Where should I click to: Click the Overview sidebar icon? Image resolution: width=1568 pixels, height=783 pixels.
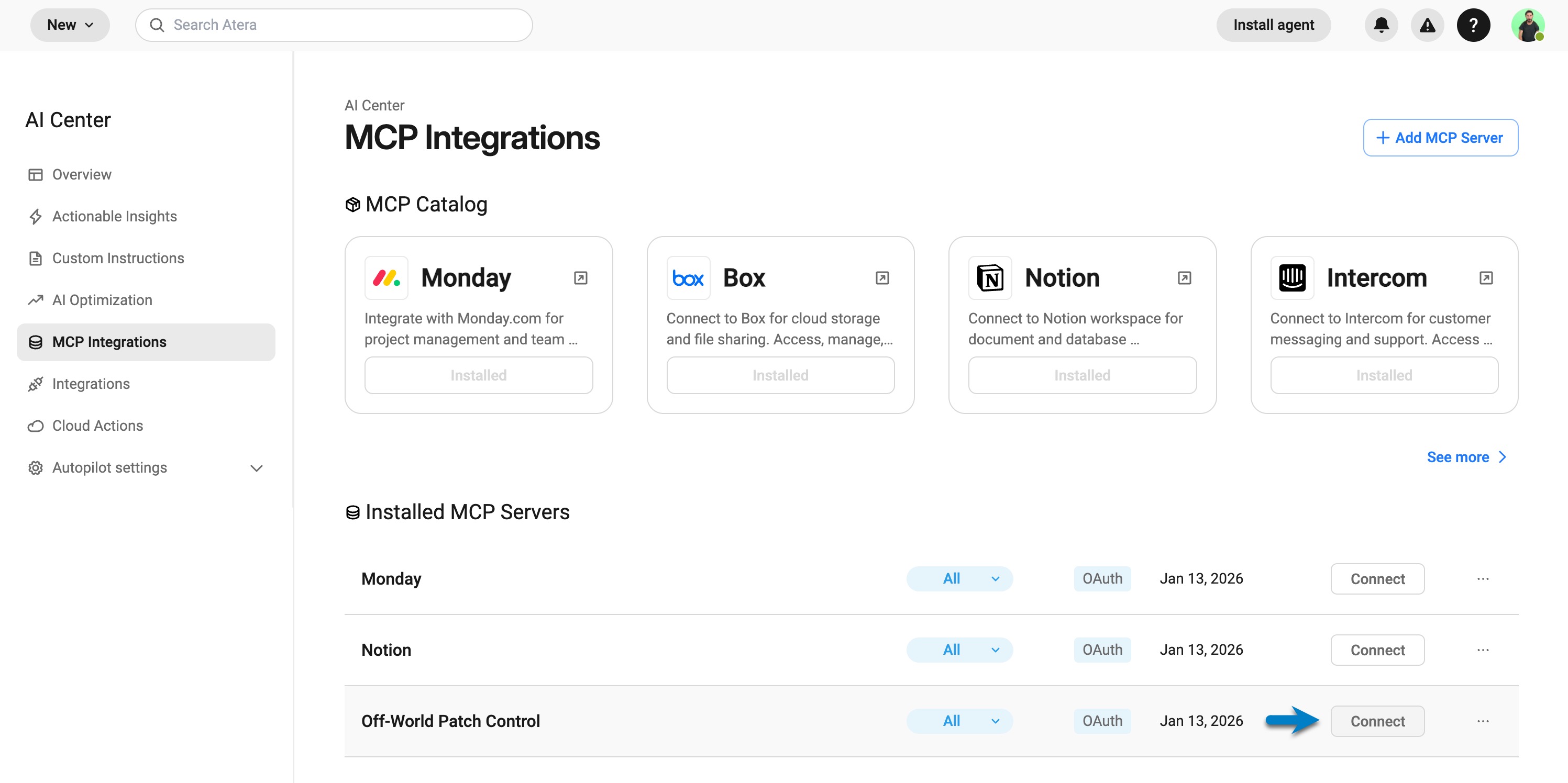[35, 175]
